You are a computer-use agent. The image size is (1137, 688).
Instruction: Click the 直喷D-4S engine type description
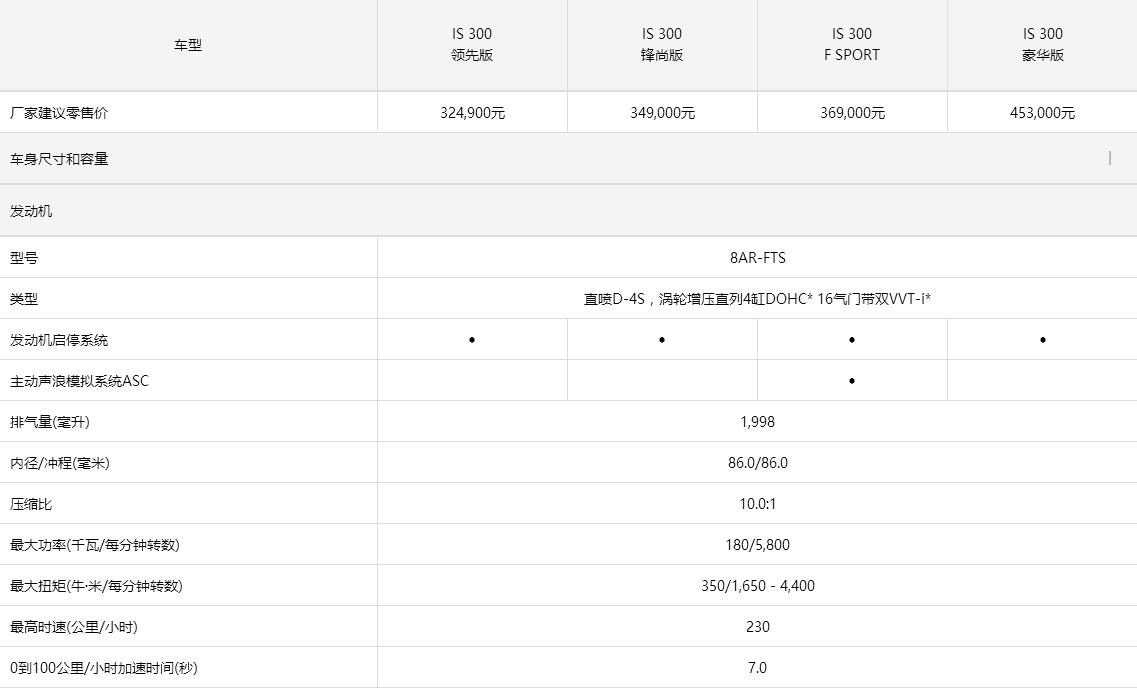[x=758, y=299]
